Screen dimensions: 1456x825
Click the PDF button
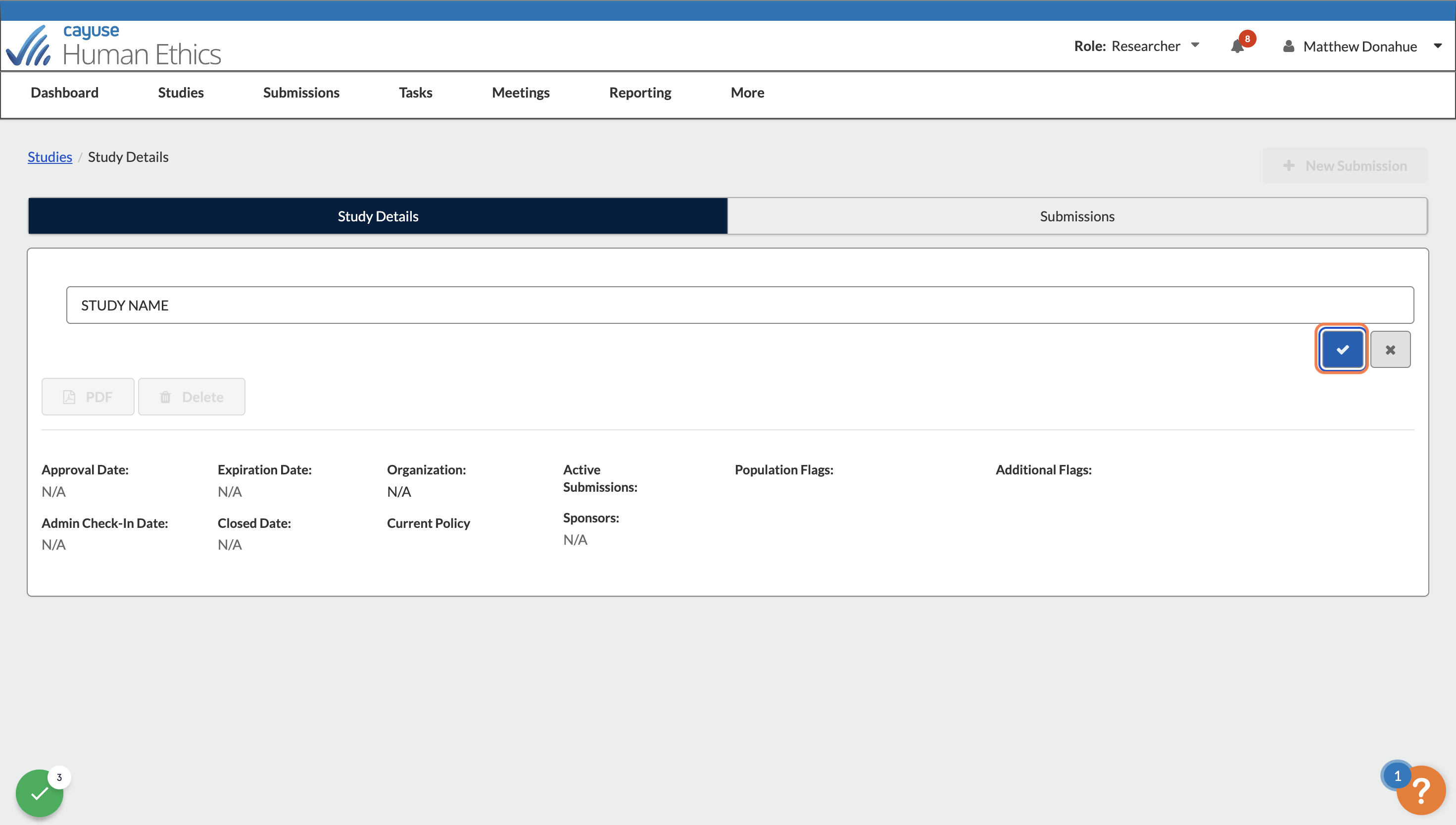coord(88,397)
